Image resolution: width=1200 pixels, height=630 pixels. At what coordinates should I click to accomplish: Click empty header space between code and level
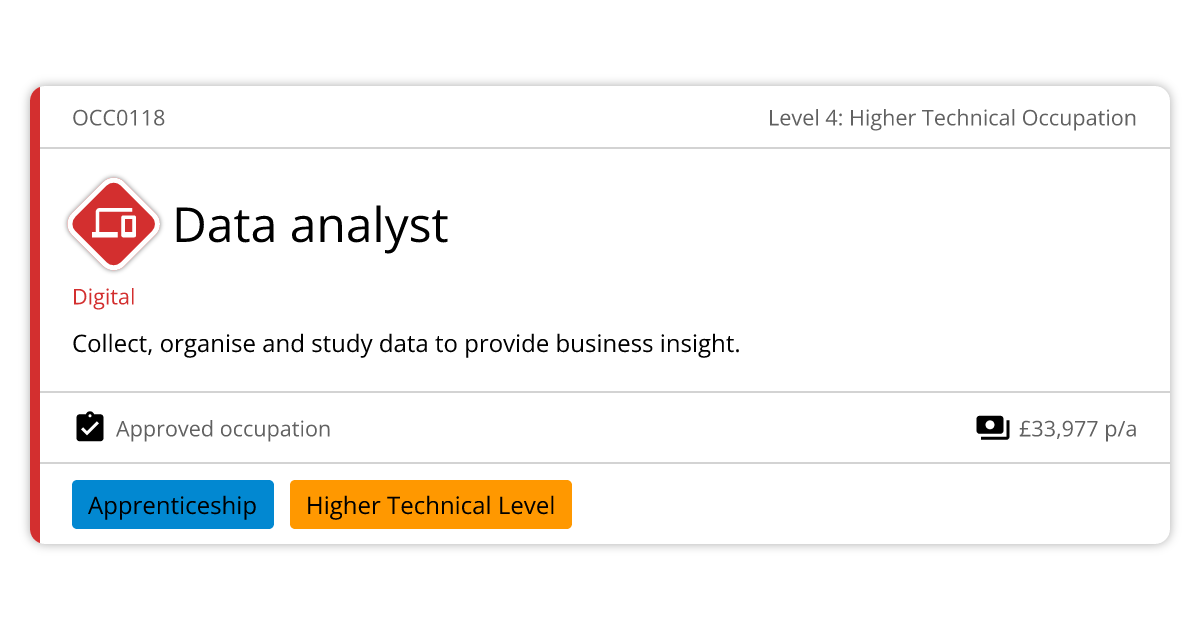tap(460, 118)
